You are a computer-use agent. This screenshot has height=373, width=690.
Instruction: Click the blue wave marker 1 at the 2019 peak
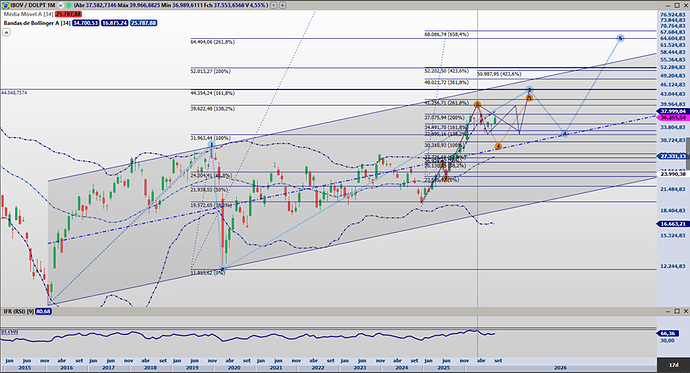tap(212, 144)
